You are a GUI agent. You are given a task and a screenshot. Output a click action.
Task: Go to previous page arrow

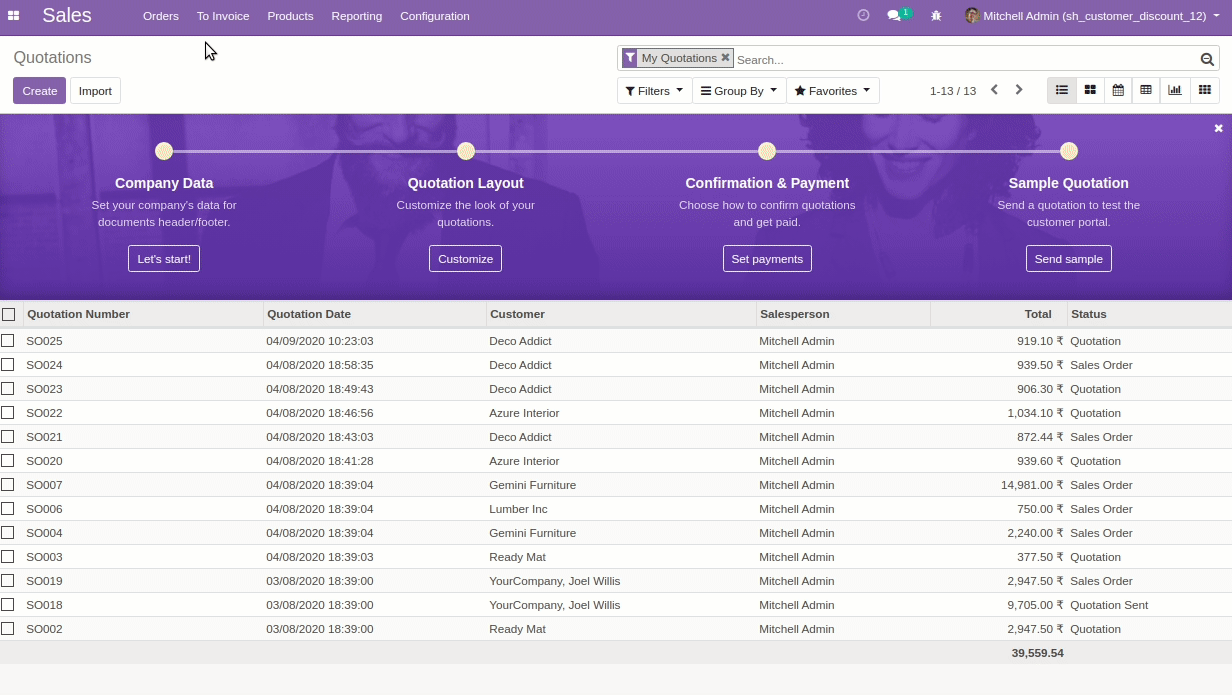[994, 90]
